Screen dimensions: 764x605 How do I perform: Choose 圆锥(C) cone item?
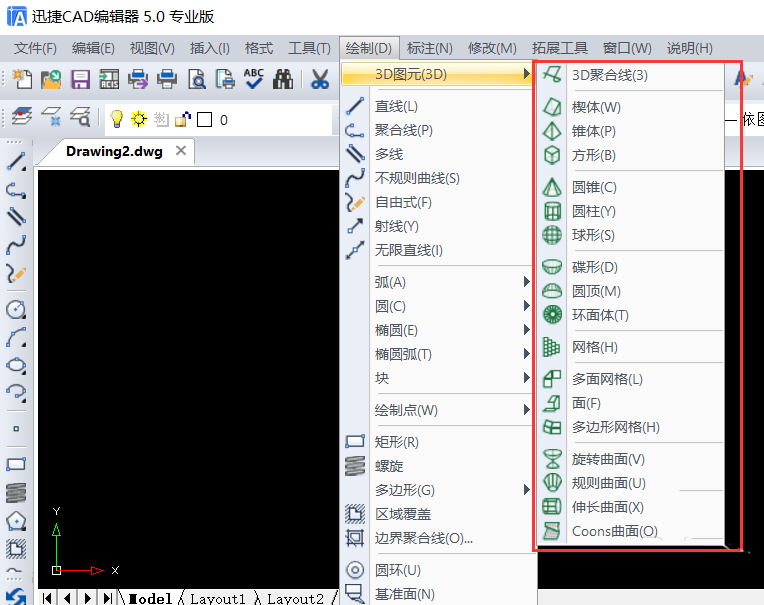pos(630,187)
